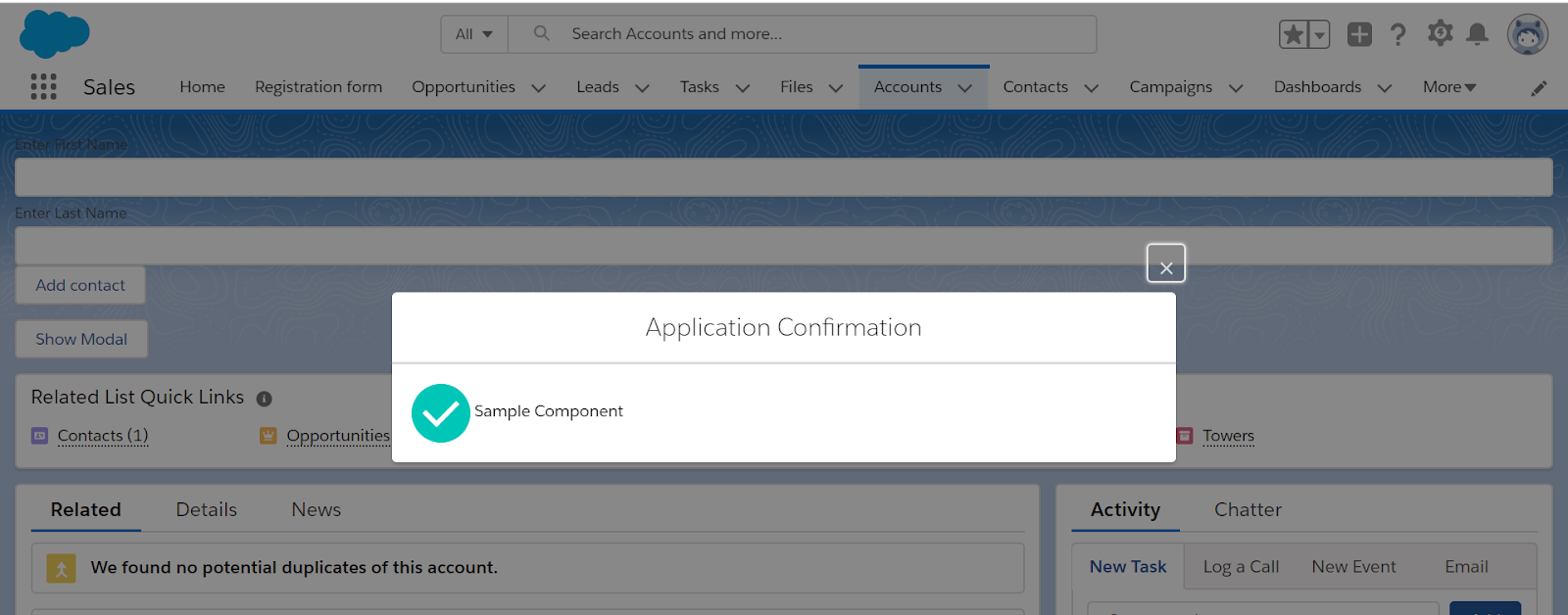Click the Show Modal button

(x=81, y=339)
